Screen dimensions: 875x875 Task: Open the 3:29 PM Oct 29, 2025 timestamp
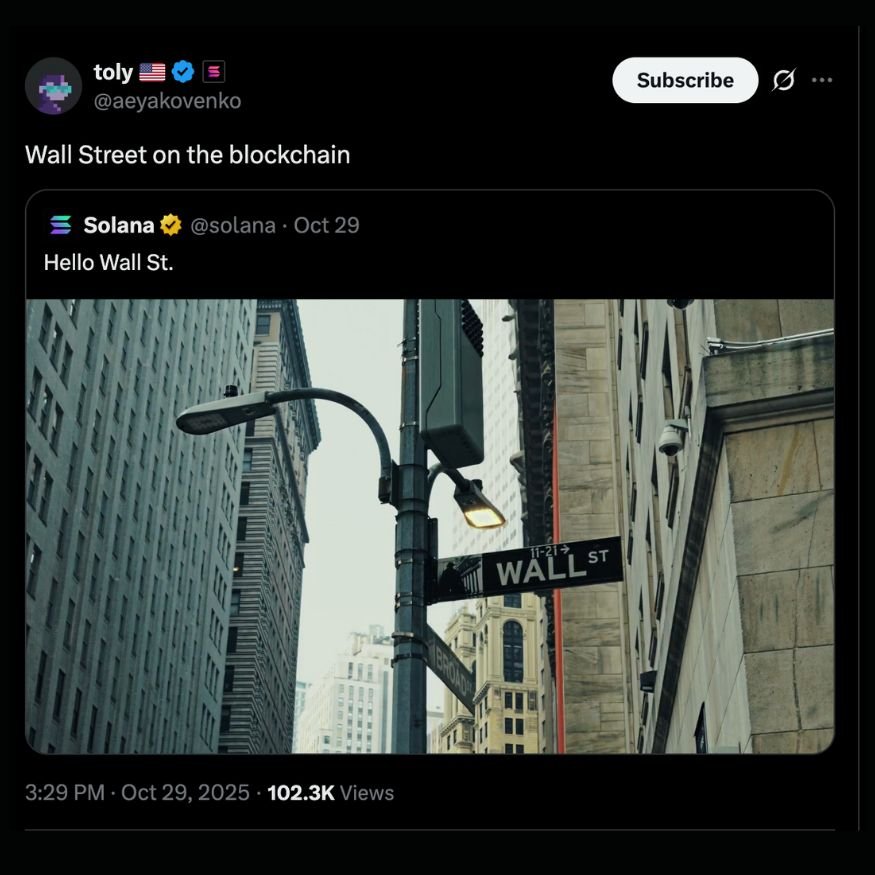pos(137,792)
